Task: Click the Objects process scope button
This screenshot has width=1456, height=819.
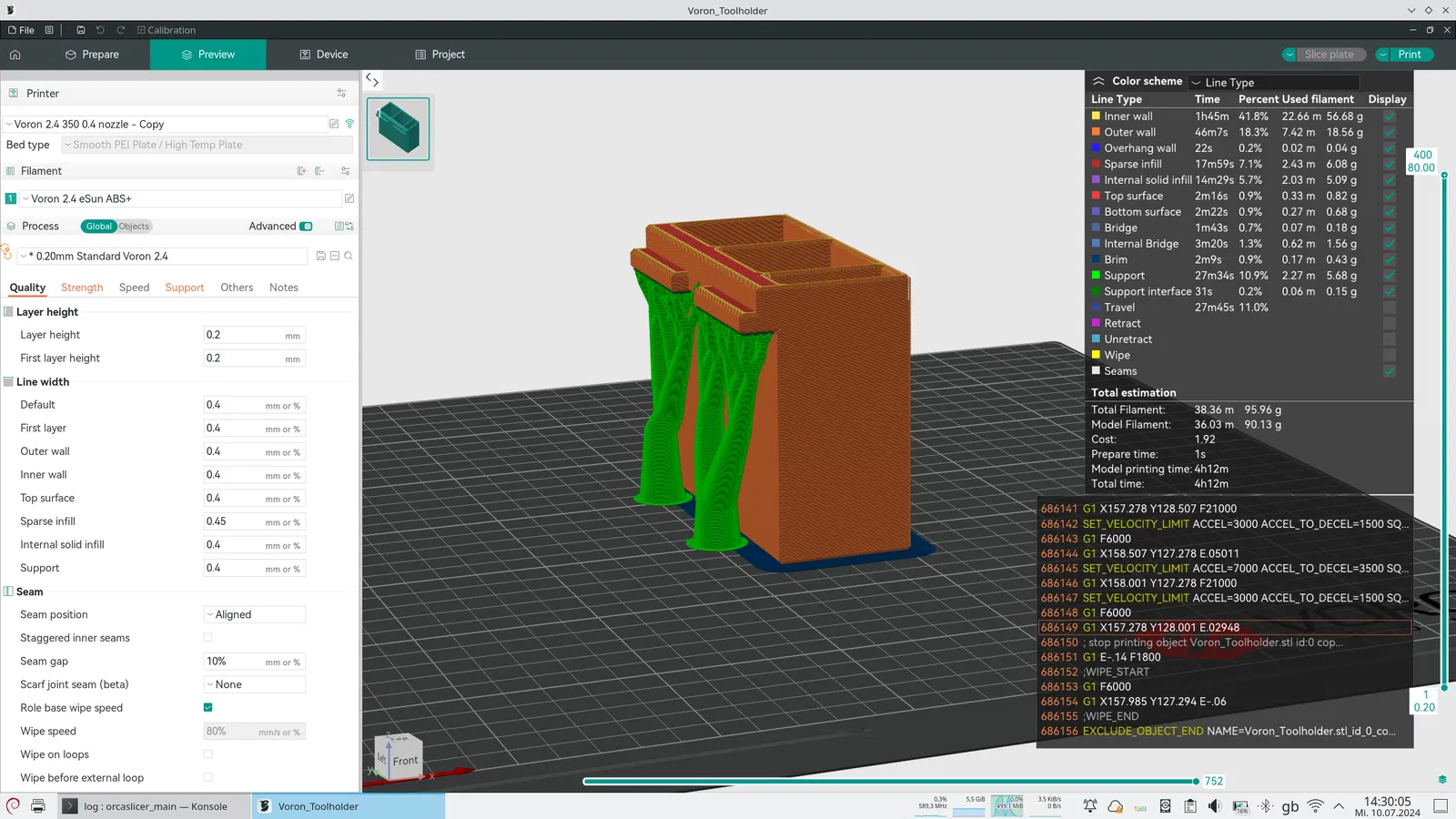Action: pos(134,227)
